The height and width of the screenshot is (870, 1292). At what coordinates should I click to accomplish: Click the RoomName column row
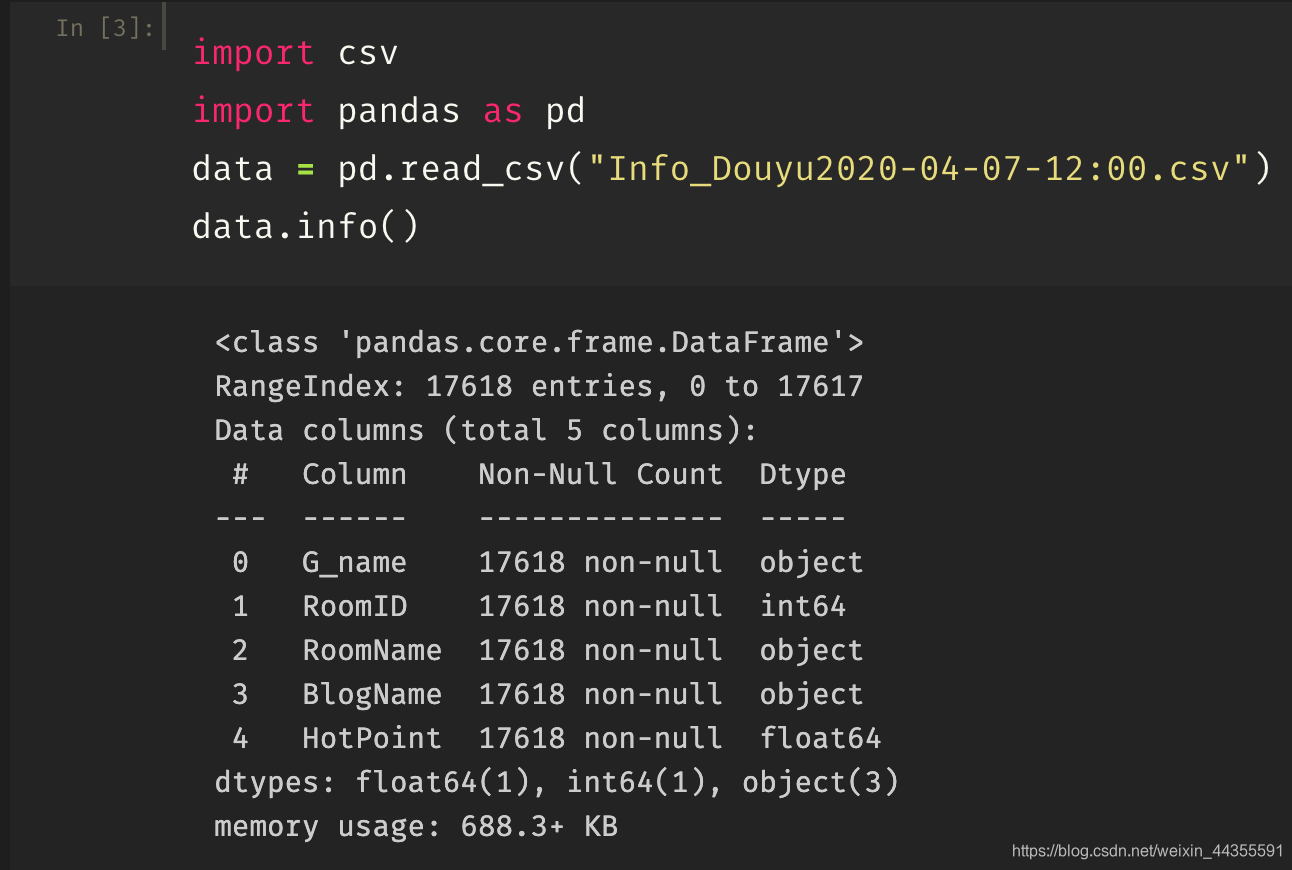point(547,650)
